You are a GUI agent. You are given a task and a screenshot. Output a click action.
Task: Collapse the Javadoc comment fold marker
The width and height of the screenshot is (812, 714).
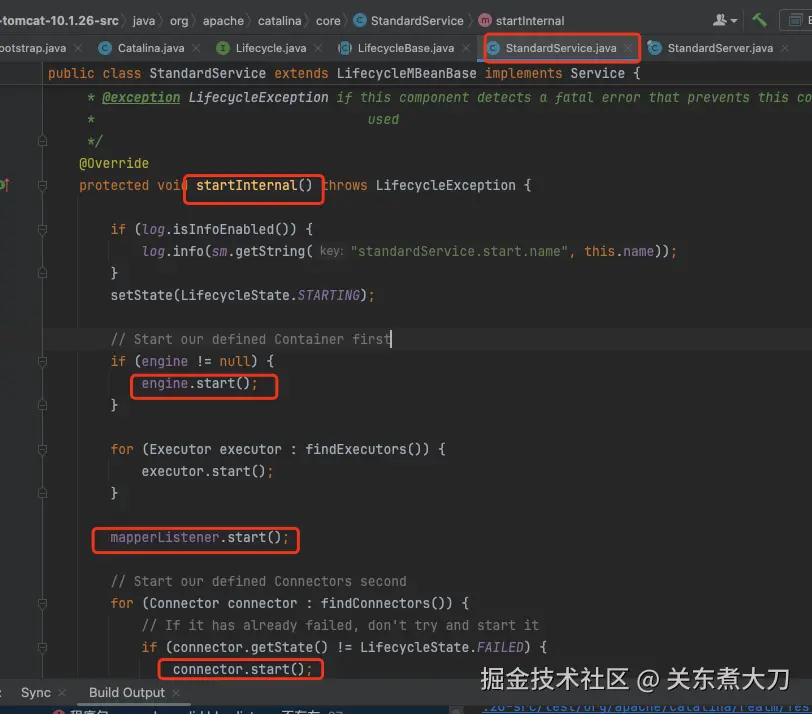(x=42, y=141)
